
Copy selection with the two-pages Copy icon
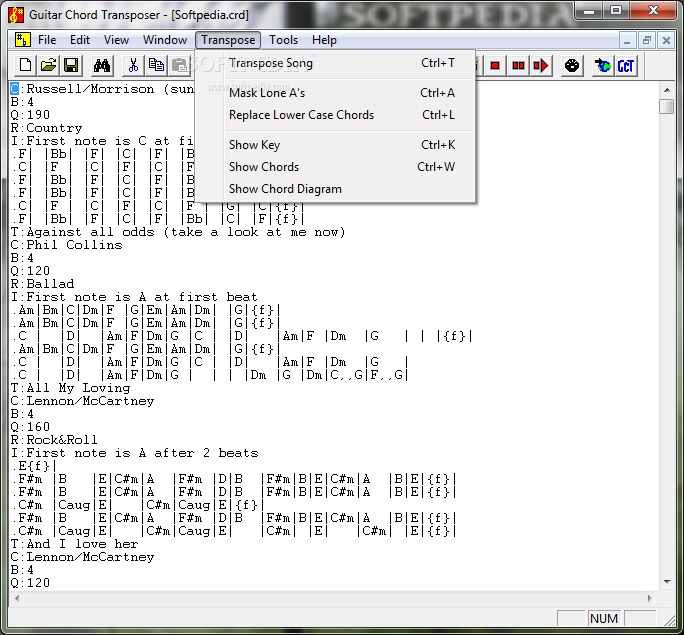click(156, 66)
